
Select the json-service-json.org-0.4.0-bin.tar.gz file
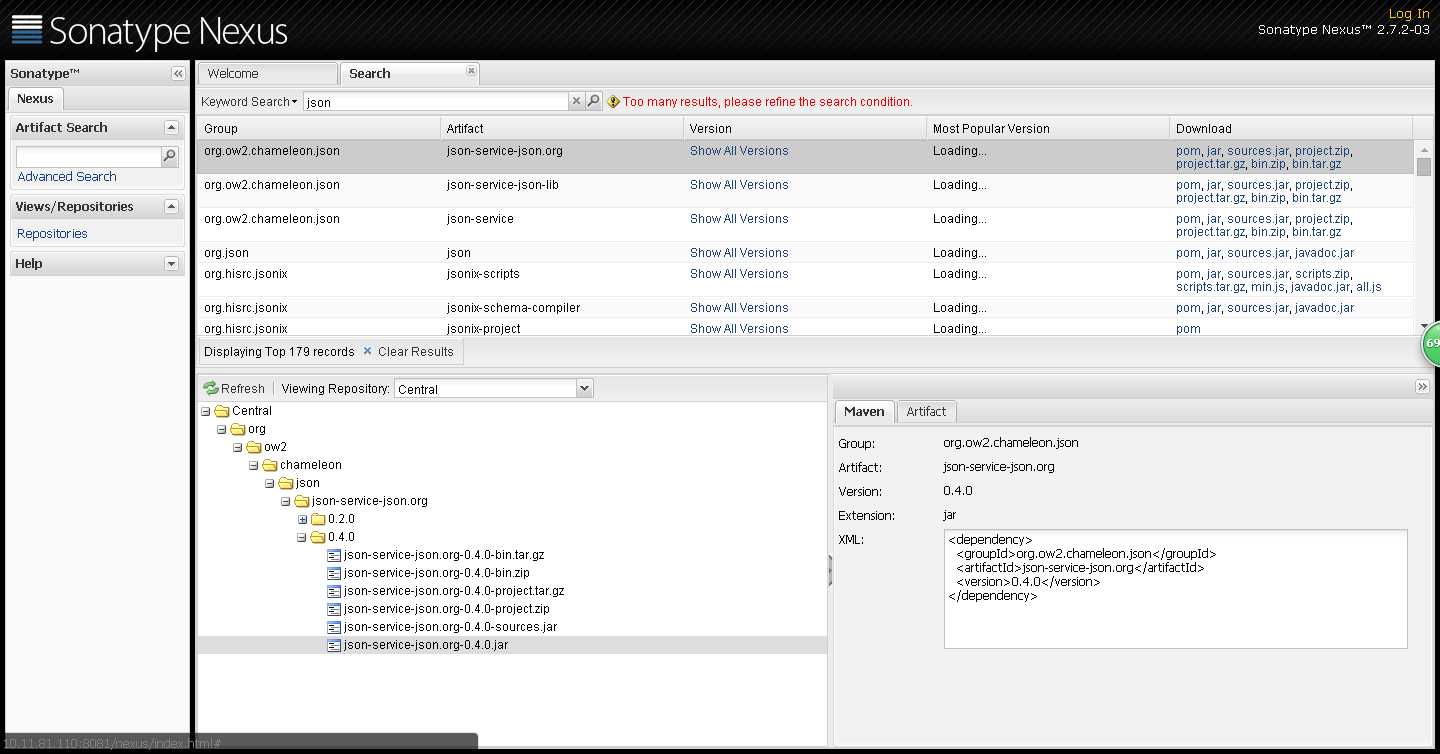click(444, 555)
